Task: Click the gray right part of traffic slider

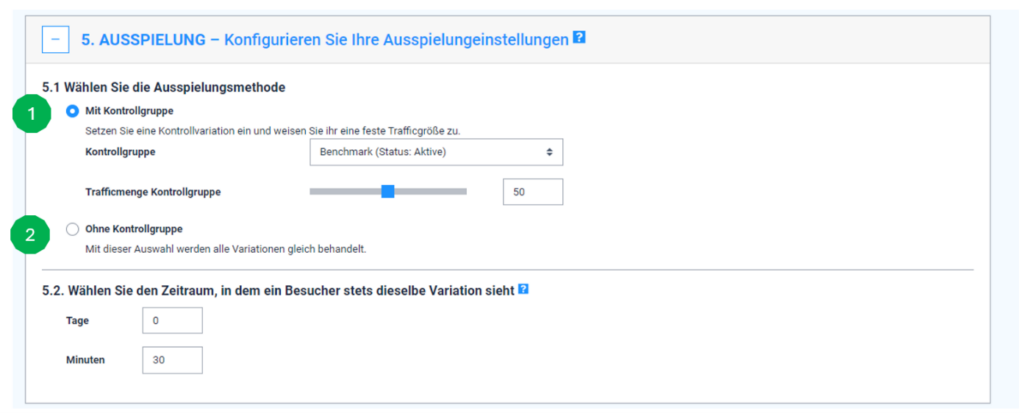Action: coord(430,191)
